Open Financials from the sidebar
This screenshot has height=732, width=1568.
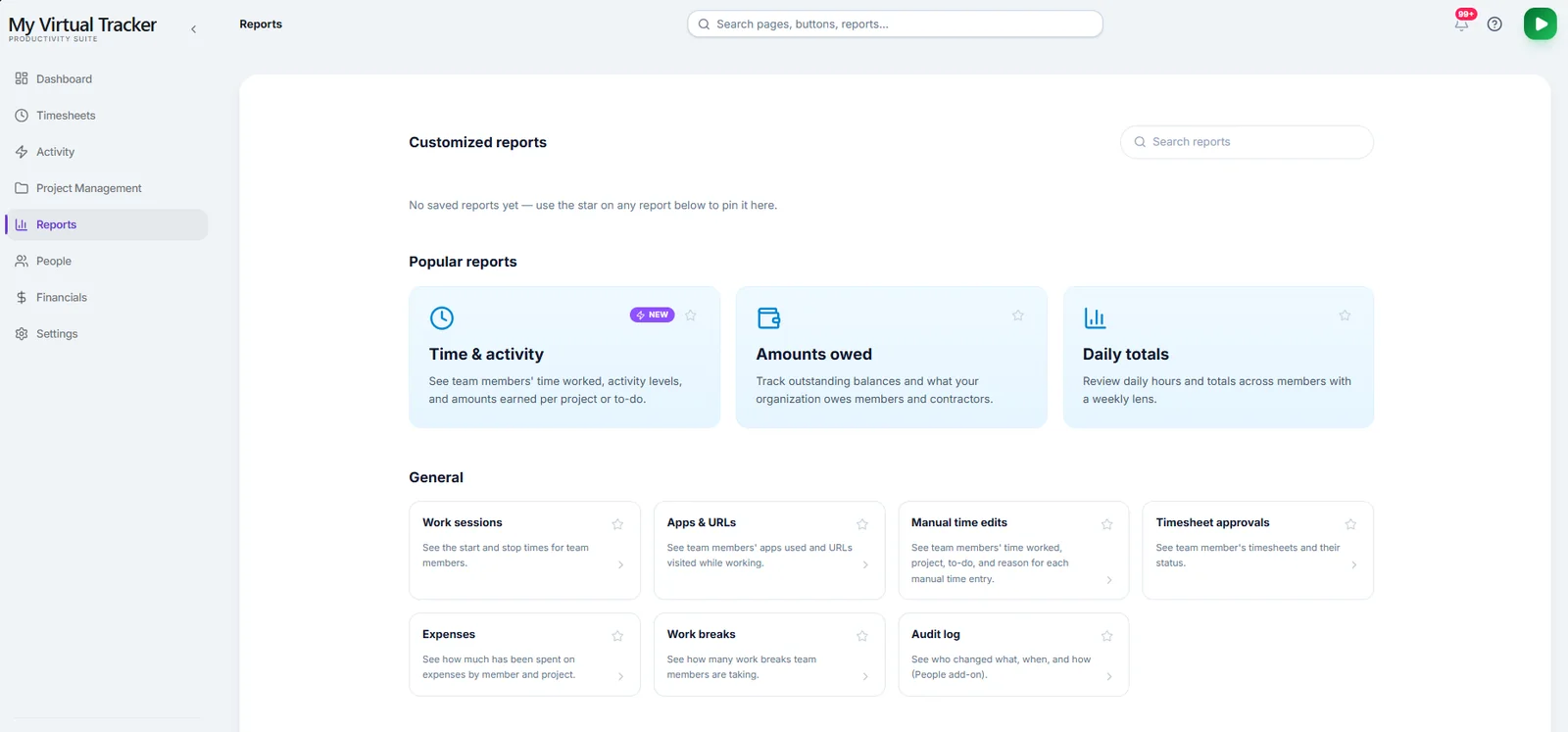pyautogui.click(x=106, y=298)
